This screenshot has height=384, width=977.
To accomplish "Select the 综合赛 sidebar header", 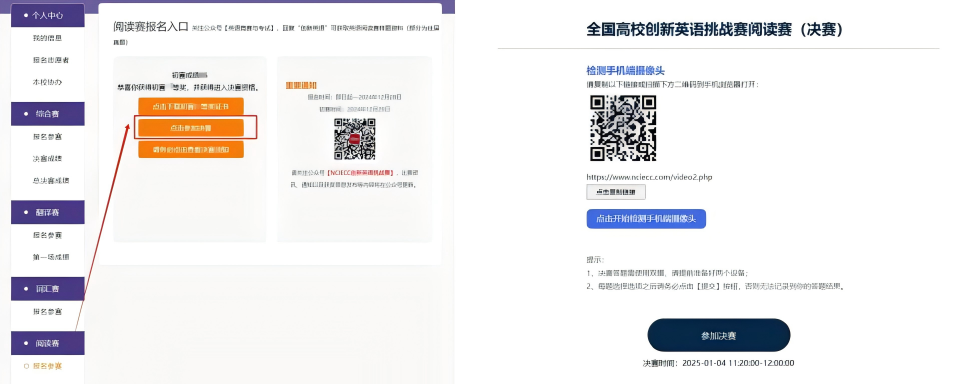I will click(x=47, y=113).
